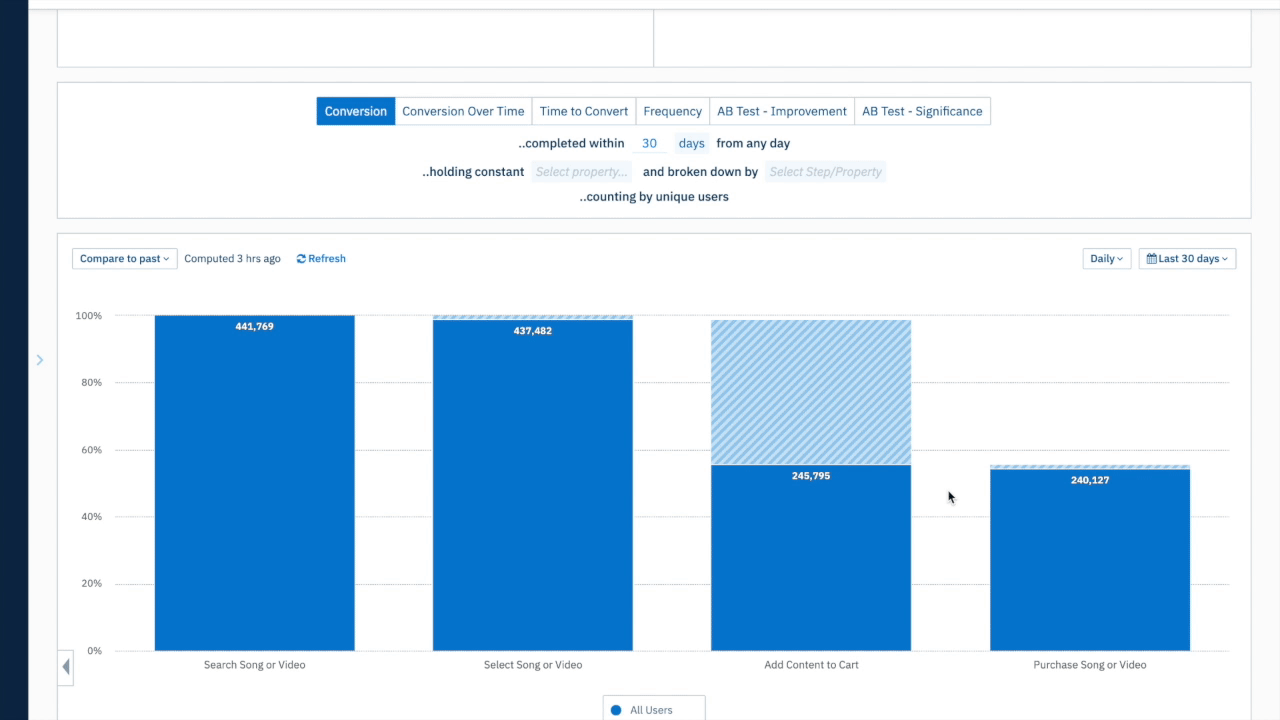Viewport: 1280px width, 720px height.
Task: Switch to the Conversion Over Time tab
Action: click(x=463, y=111)
